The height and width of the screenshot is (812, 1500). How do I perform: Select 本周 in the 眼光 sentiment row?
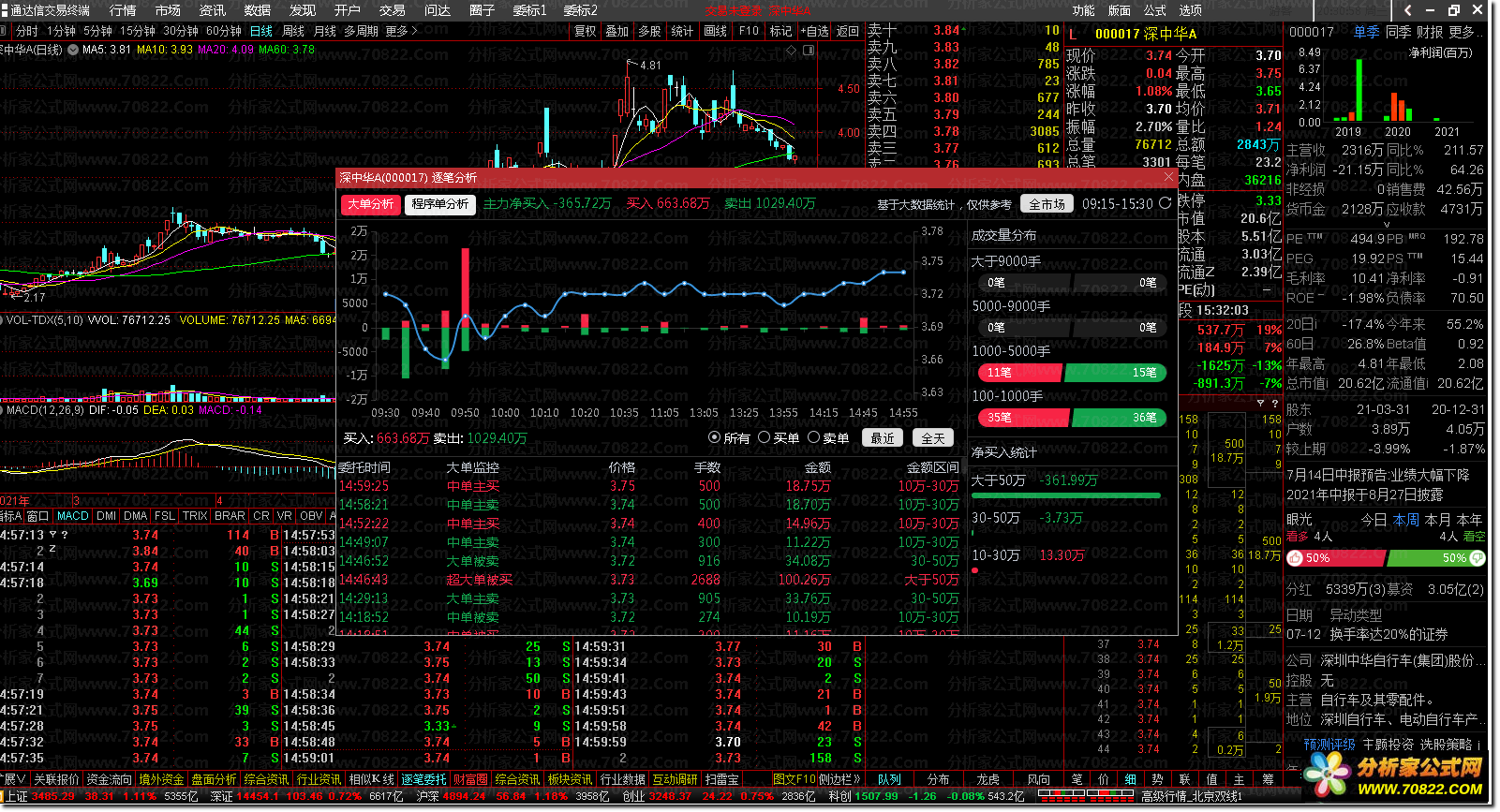tap(1406, 519)
